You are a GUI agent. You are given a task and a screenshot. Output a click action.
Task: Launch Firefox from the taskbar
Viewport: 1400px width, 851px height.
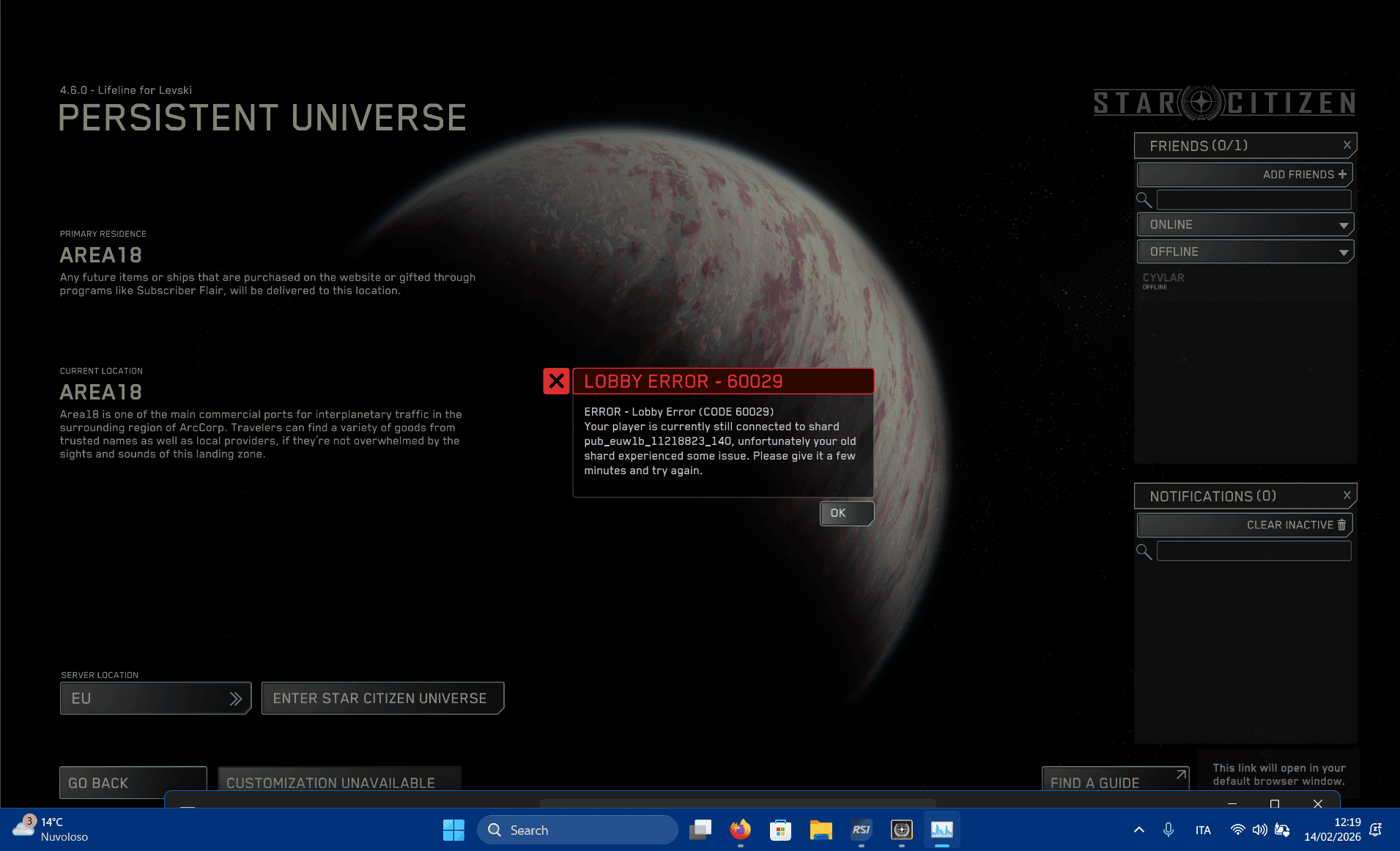741,830
